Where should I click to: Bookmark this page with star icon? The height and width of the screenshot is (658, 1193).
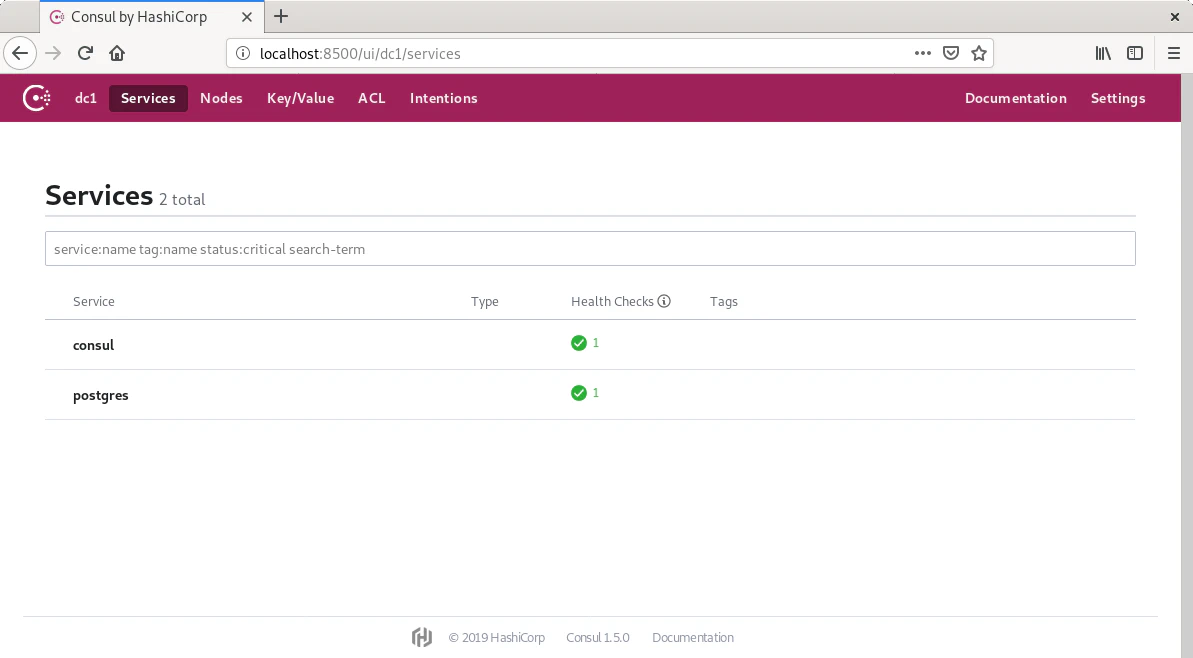(x=979, y=53)
